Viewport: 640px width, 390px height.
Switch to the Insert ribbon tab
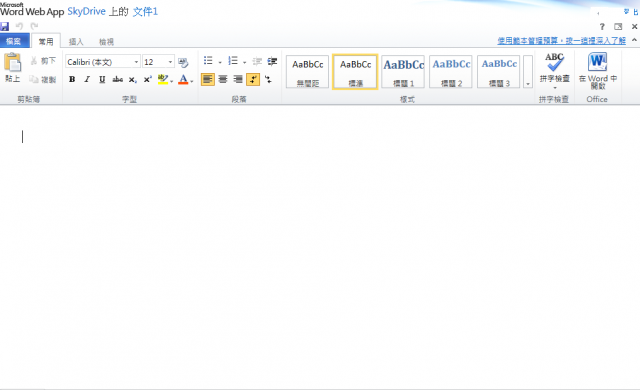[x=76, y=42]
